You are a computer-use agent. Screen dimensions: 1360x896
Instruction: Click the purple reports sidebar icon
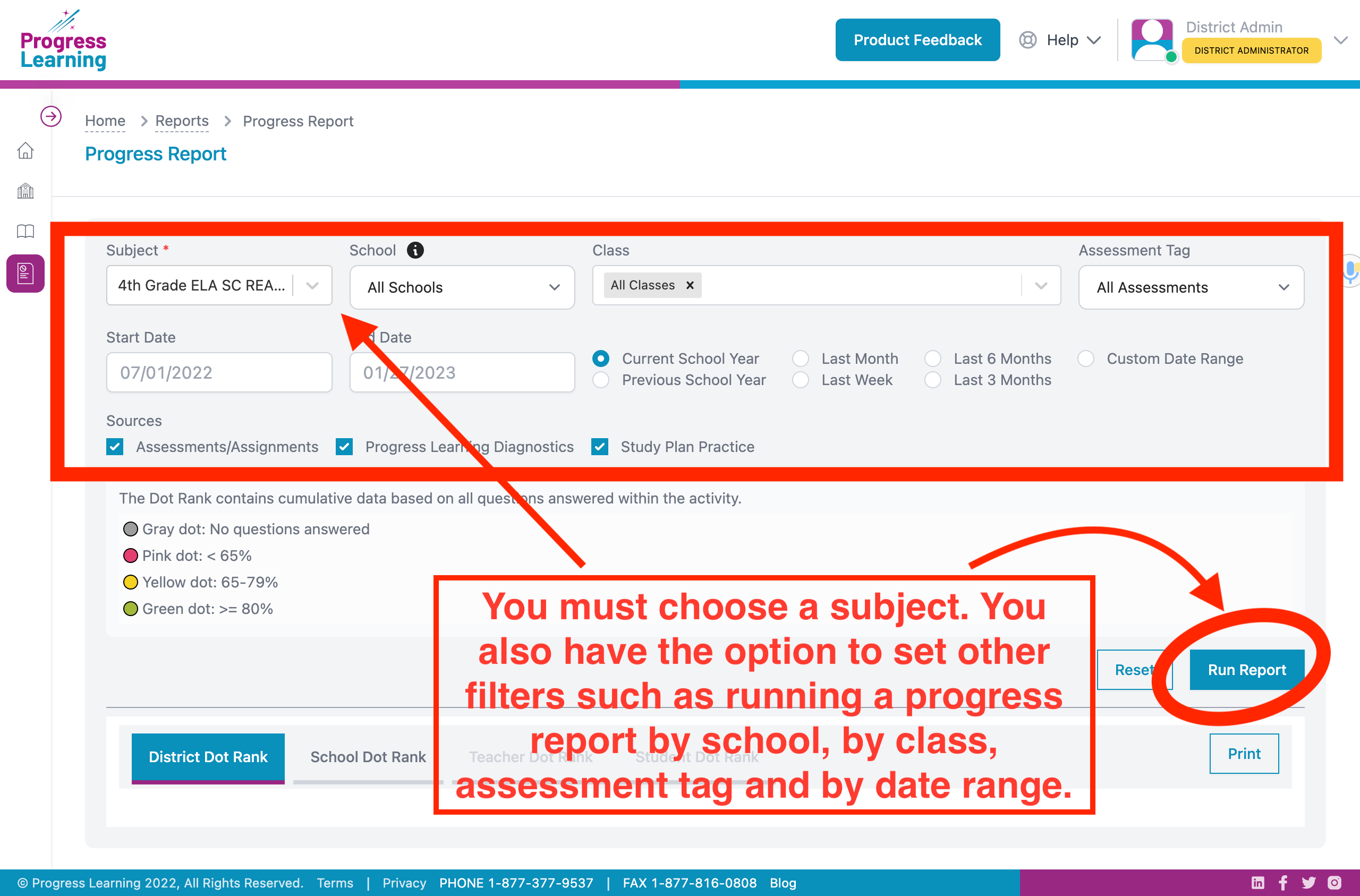pos(25,274)
